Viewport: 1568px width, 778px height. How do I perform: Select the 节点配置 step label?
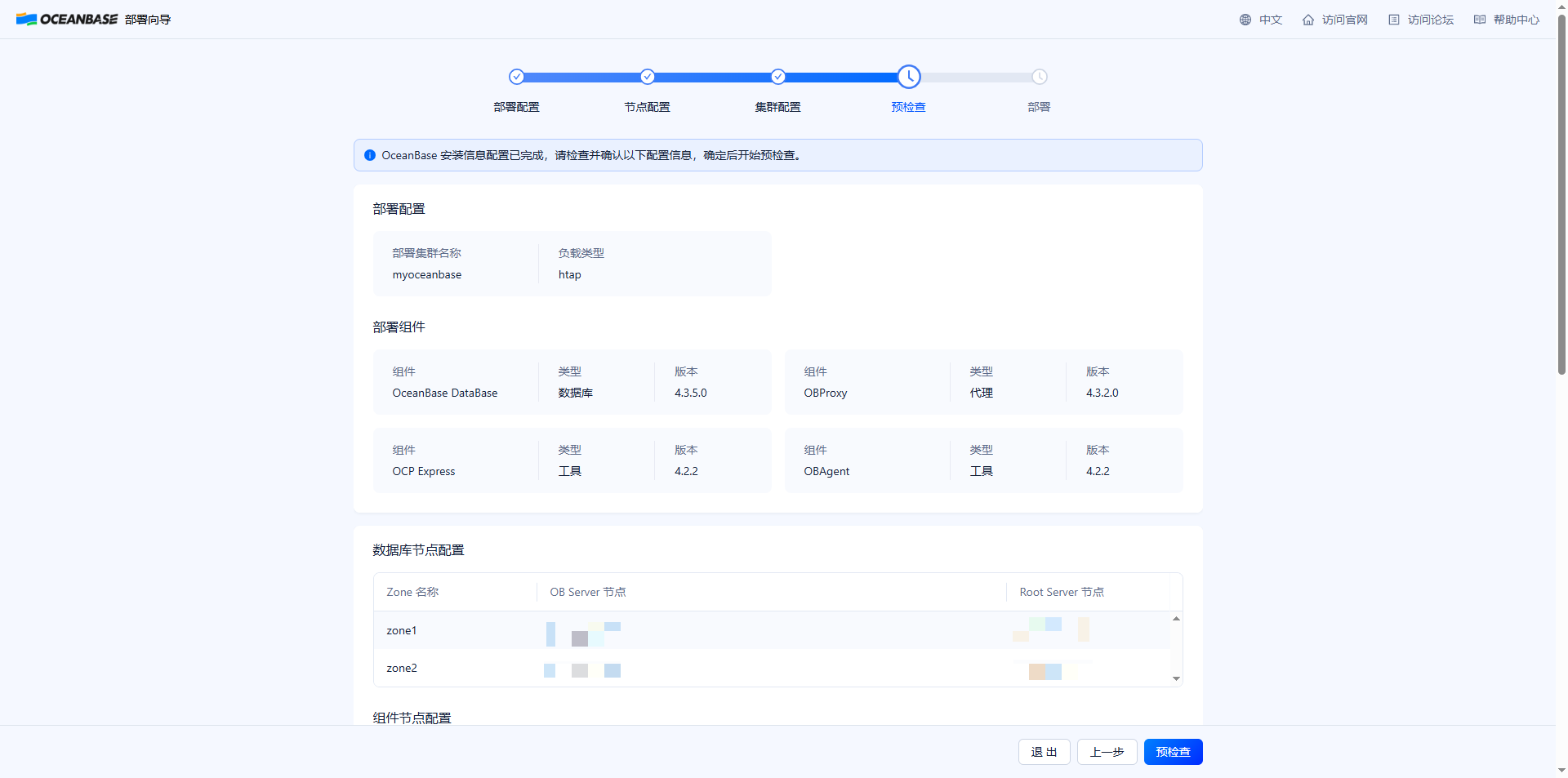pyautogui.click(x=648, y=107)
